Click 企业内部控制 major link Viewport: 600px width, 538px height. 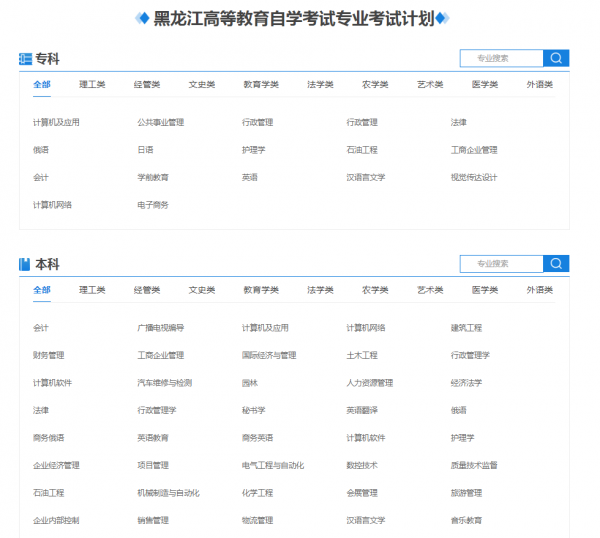point(56,521)
